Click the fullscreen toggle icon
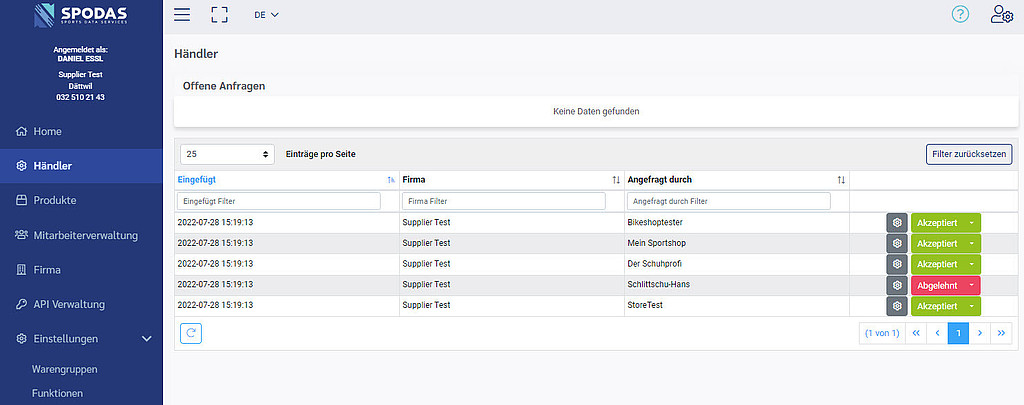 click(219, 15)
